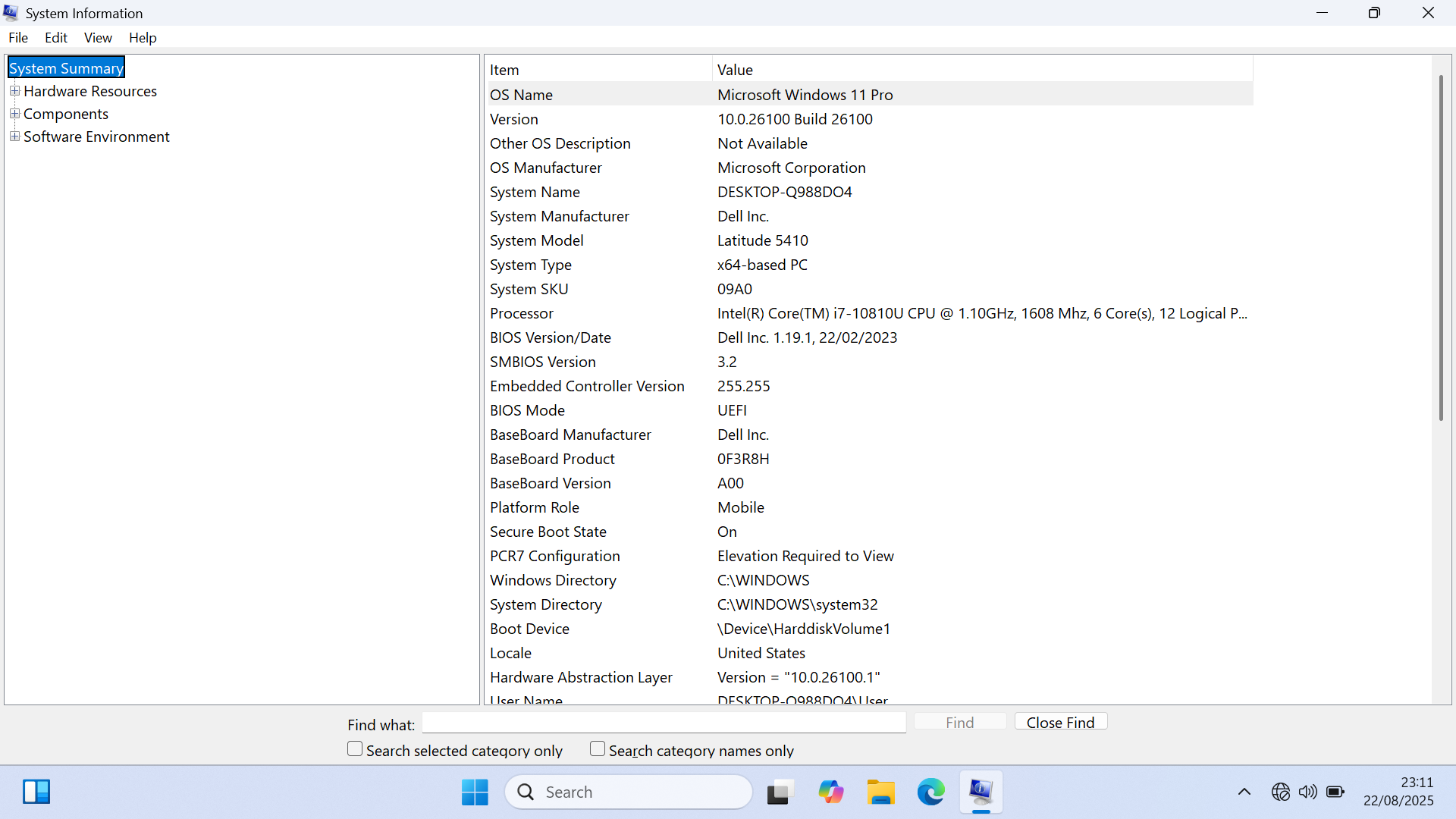Screen dimensions: 1456x819
Task: Expand the Software Environment tree node
Action: click(x=14, y=136)
